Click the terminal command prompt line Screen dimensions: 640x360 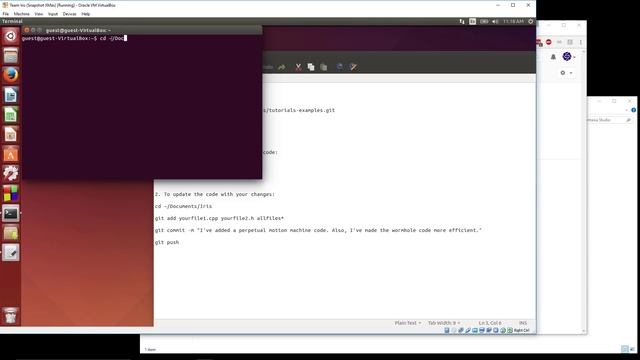point(74,38)
